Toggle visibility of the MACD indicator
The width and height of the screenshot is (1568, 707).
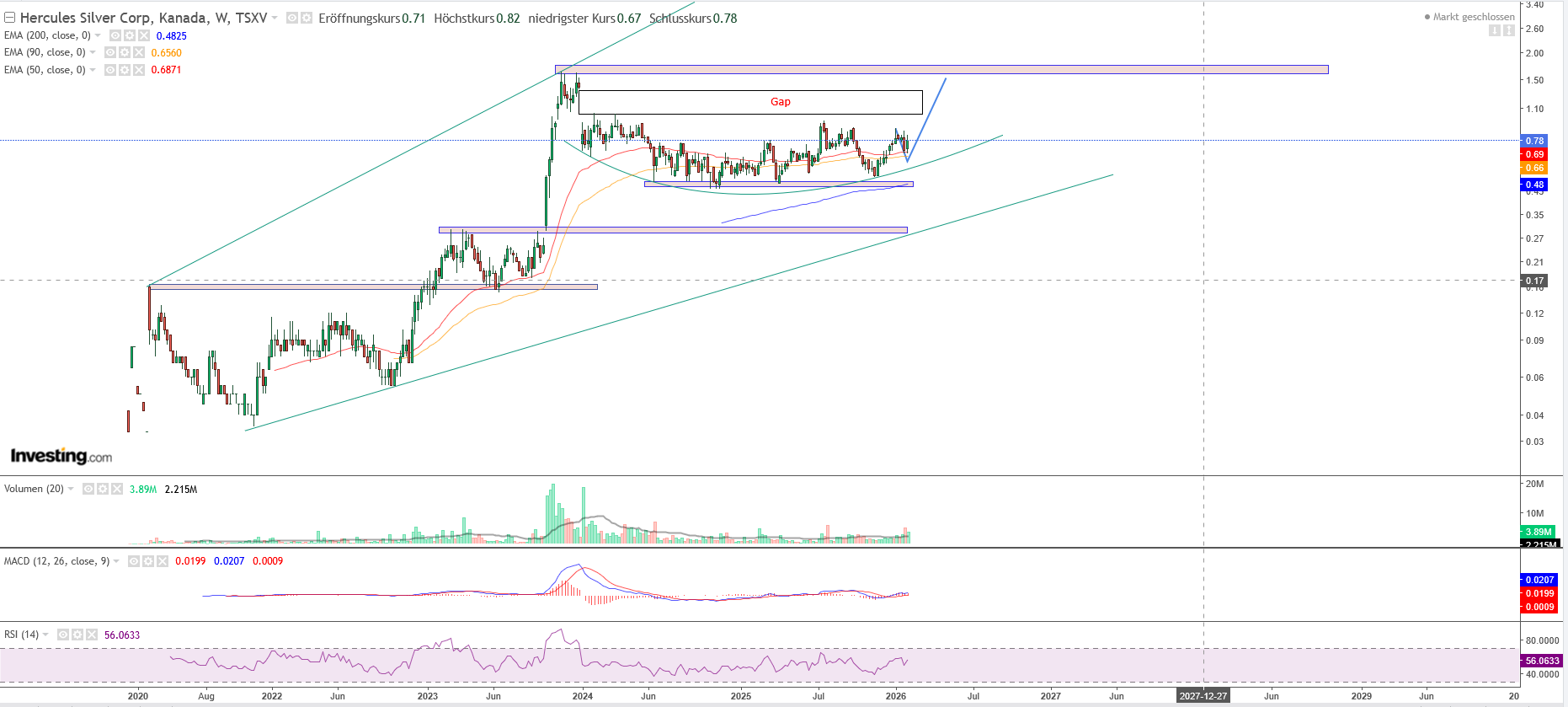(134, 561)
